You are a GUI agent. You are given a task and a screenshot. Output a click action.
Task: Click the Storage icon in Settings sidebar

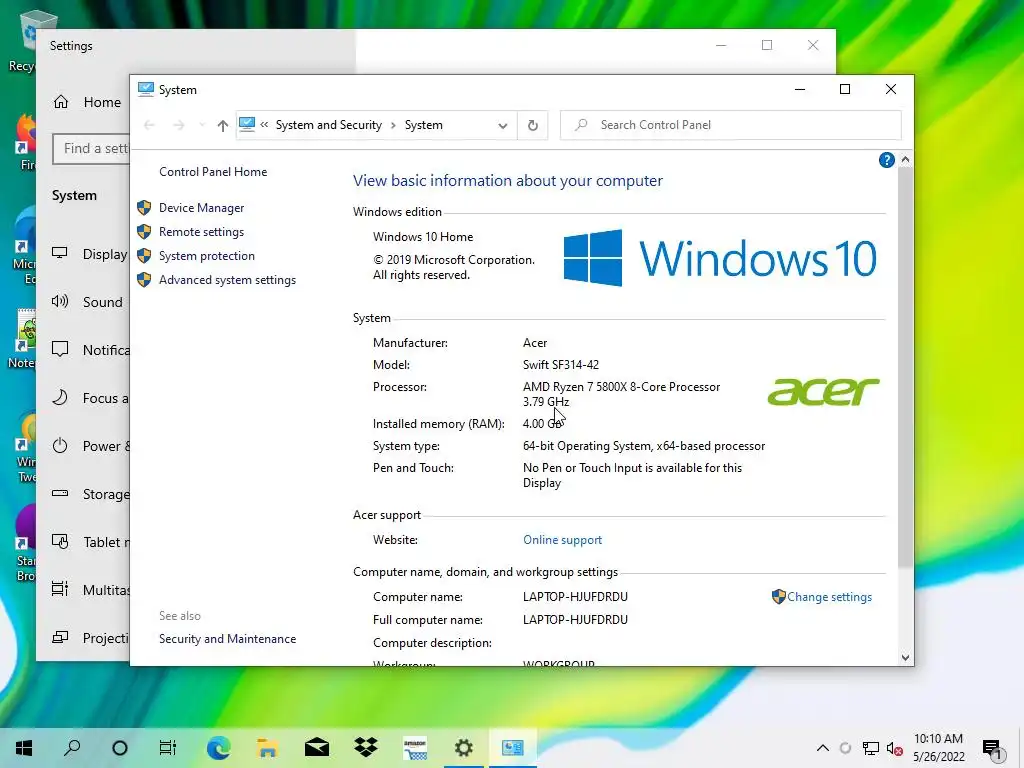60,493
